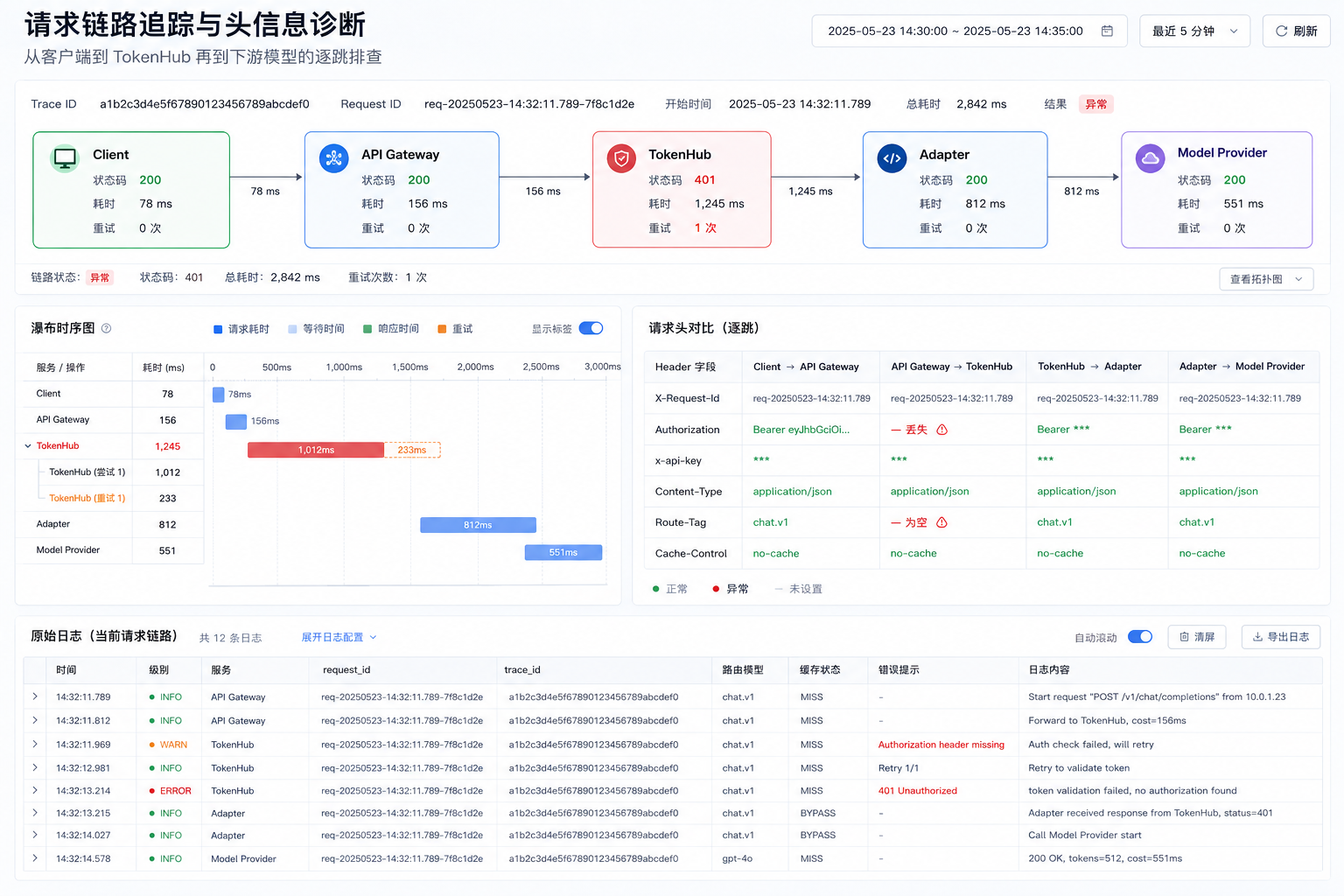Expand the 展开日志配置 section

click(x=339, y=637)
